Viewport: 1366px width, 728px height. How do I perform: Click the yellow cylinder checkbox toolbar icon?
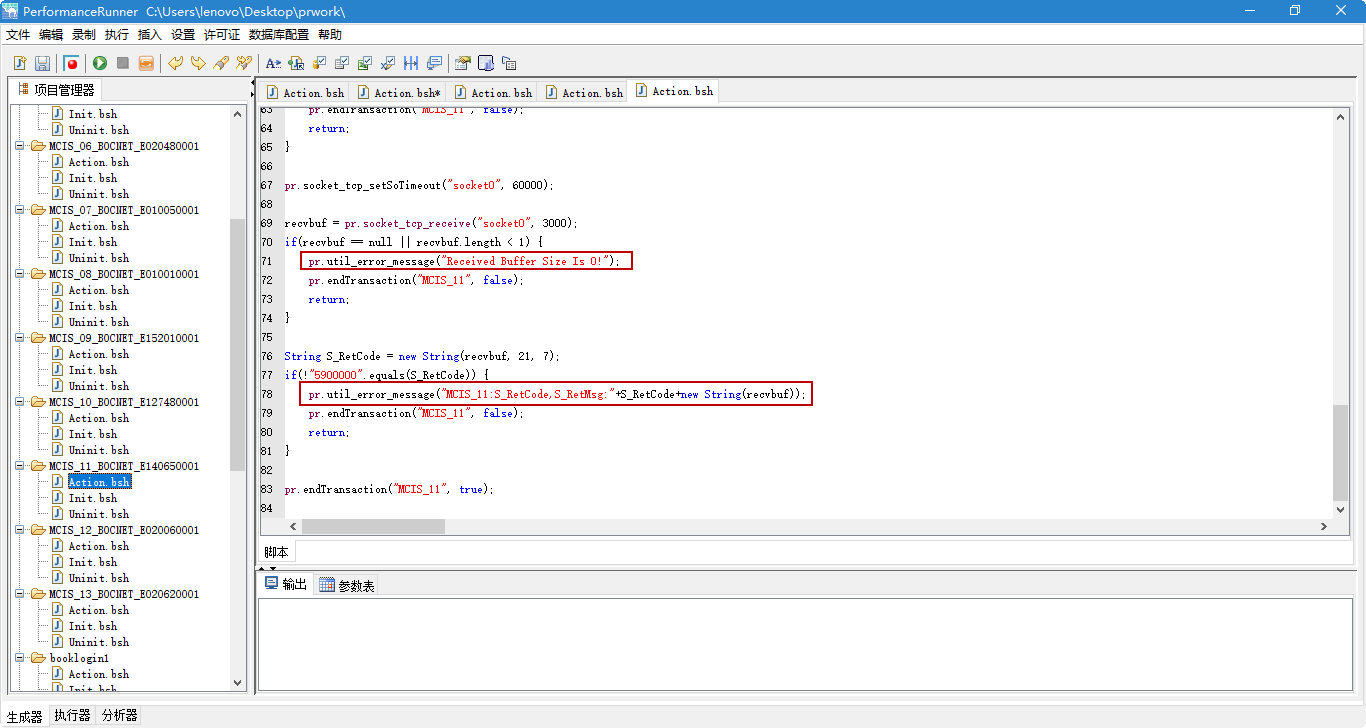pos(319,63)
